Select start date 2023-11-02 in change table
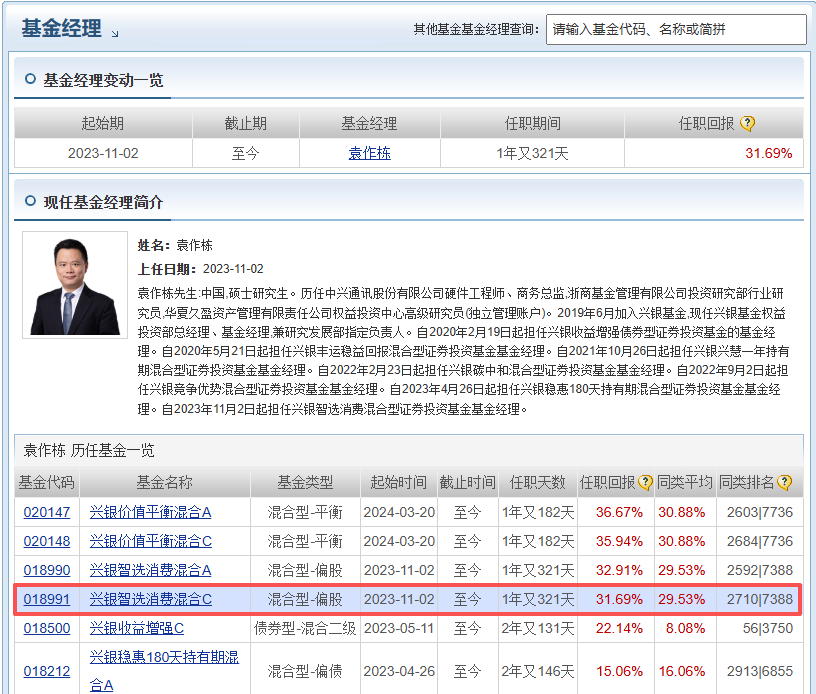816x694 pixels. [x=103, y=153]
